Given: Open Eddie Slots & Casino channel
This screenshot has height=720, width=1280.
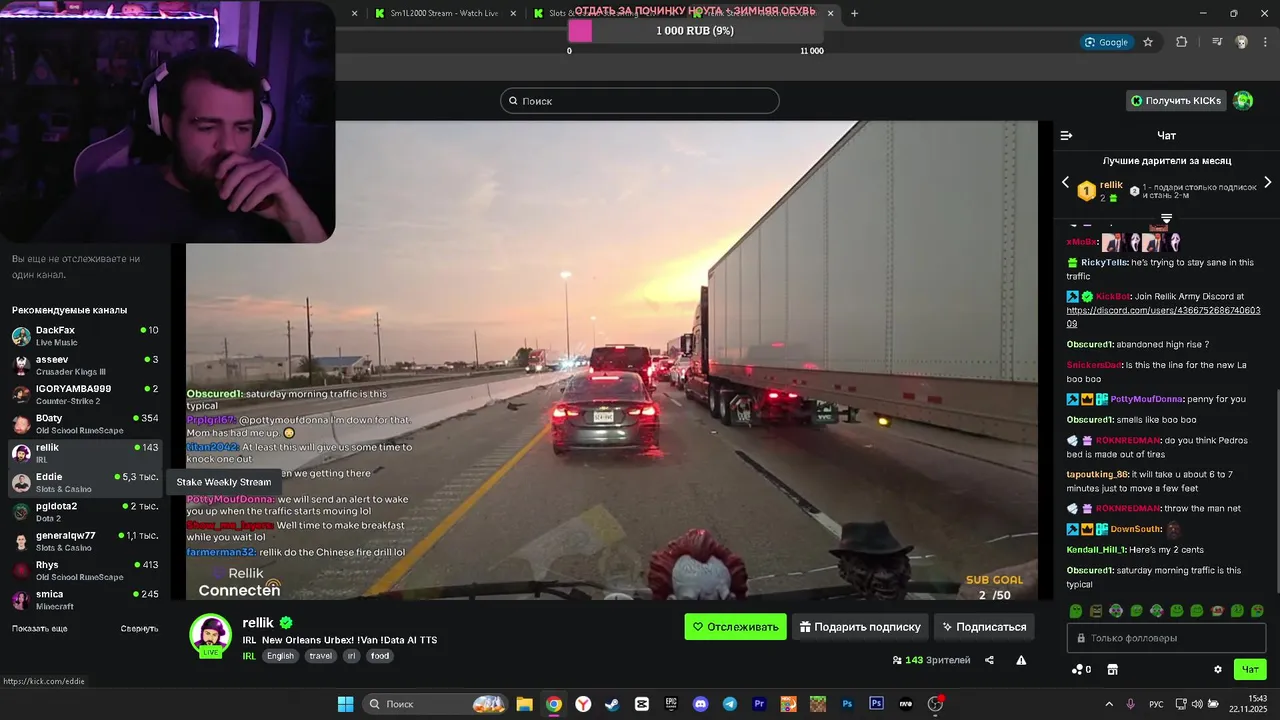Looking at the screenshot, I should click(85, 483).
